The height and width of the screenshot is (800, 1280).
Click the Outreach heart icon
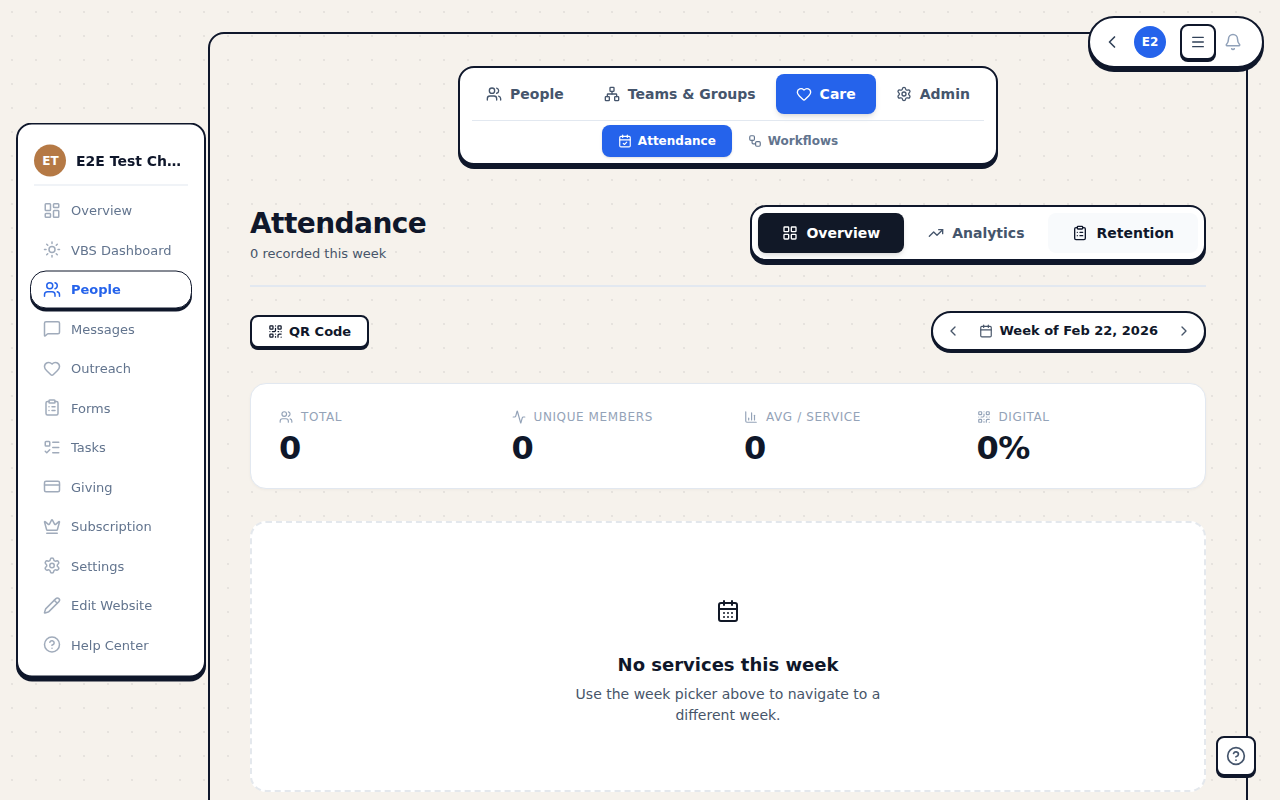point(51,368)
